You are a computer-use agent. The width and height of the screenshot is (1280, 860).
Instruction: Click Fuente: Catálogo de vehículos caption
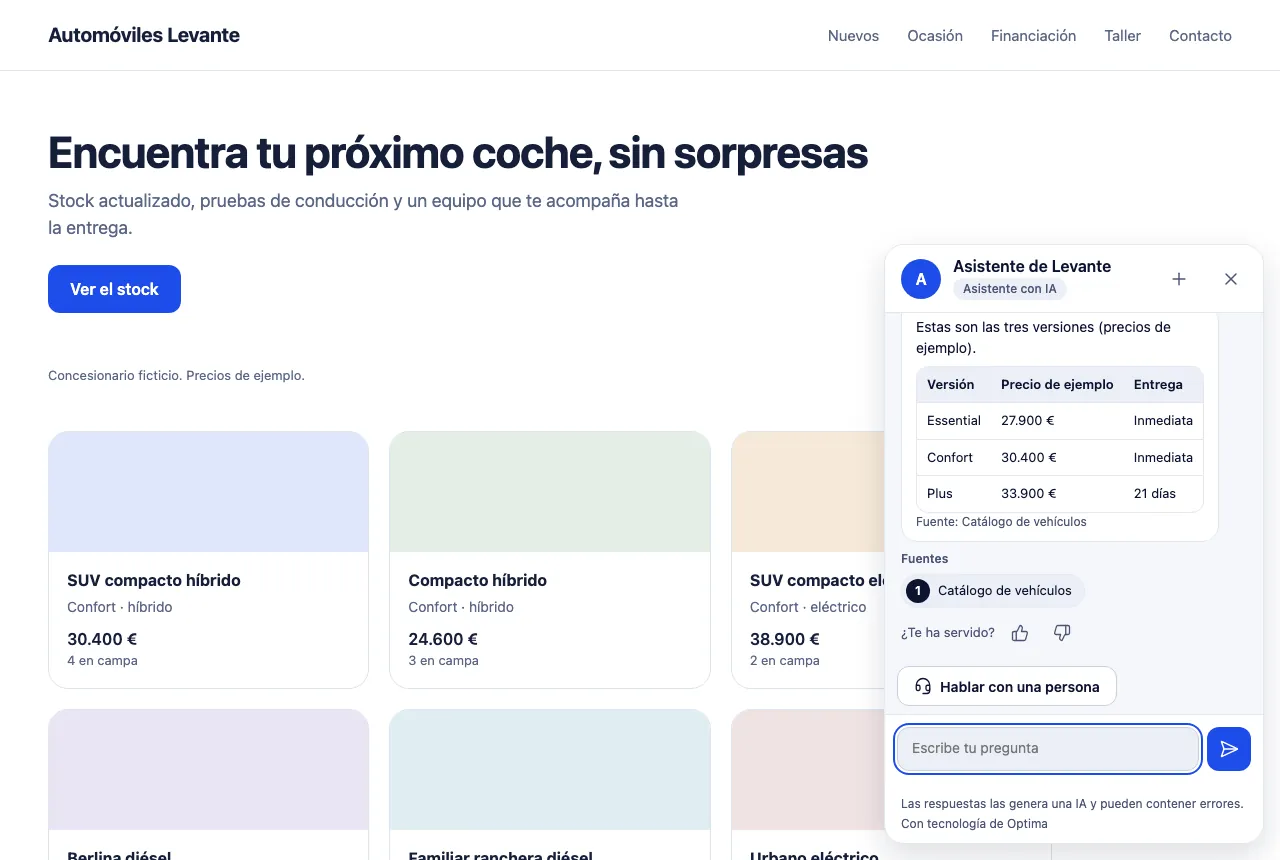tap(1001, 522)
